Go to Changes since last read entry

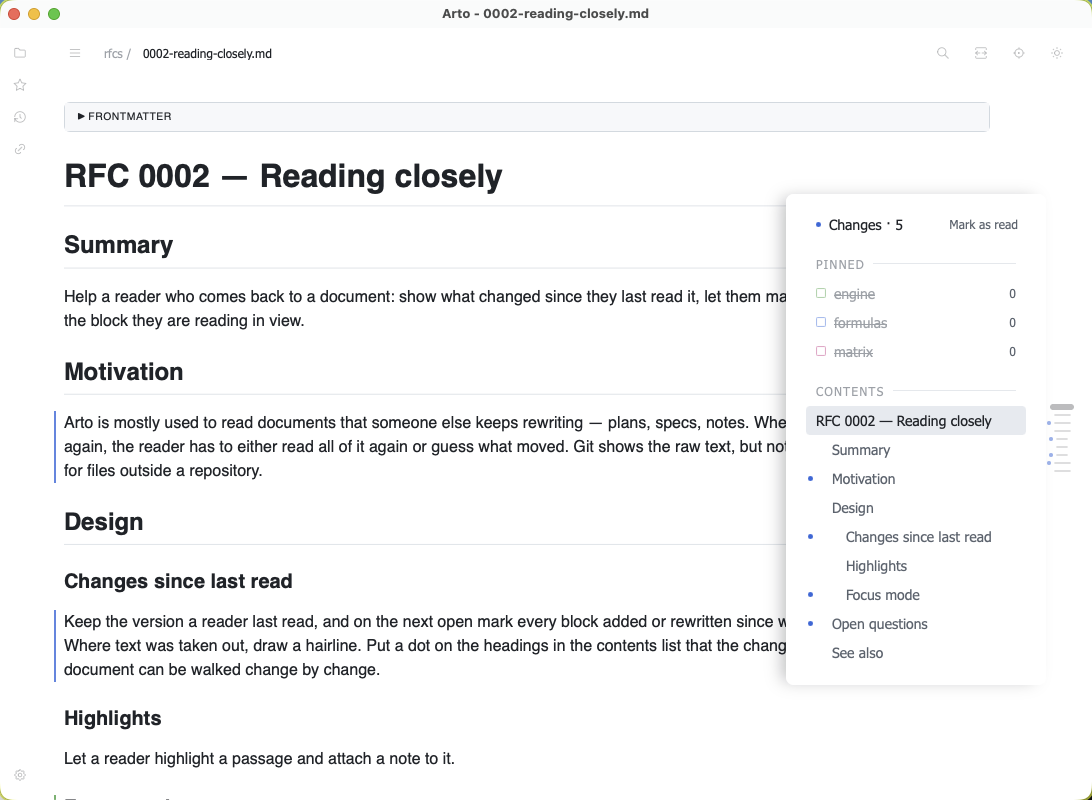pos(918,538)
